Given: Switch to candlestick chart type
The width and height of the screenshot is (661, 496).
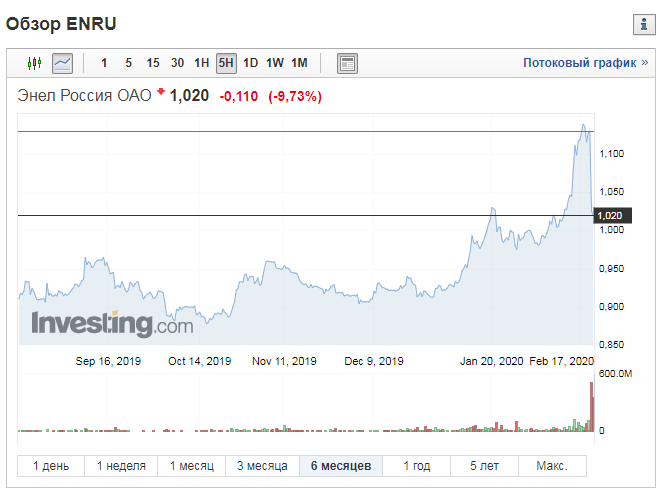Looking at the screenshot, I should pos(35,63).
